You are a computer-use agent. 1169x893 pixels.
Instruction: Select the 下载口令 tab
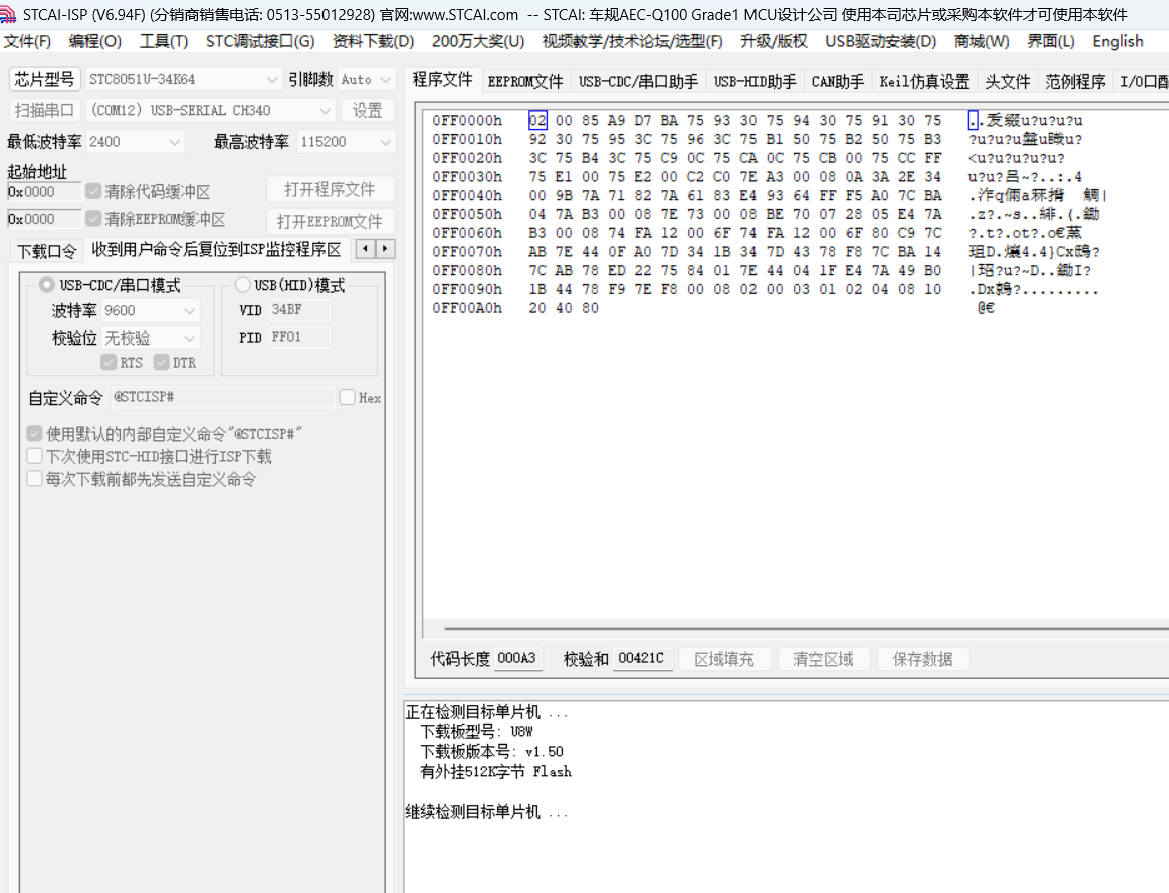[x=47, y=251]
